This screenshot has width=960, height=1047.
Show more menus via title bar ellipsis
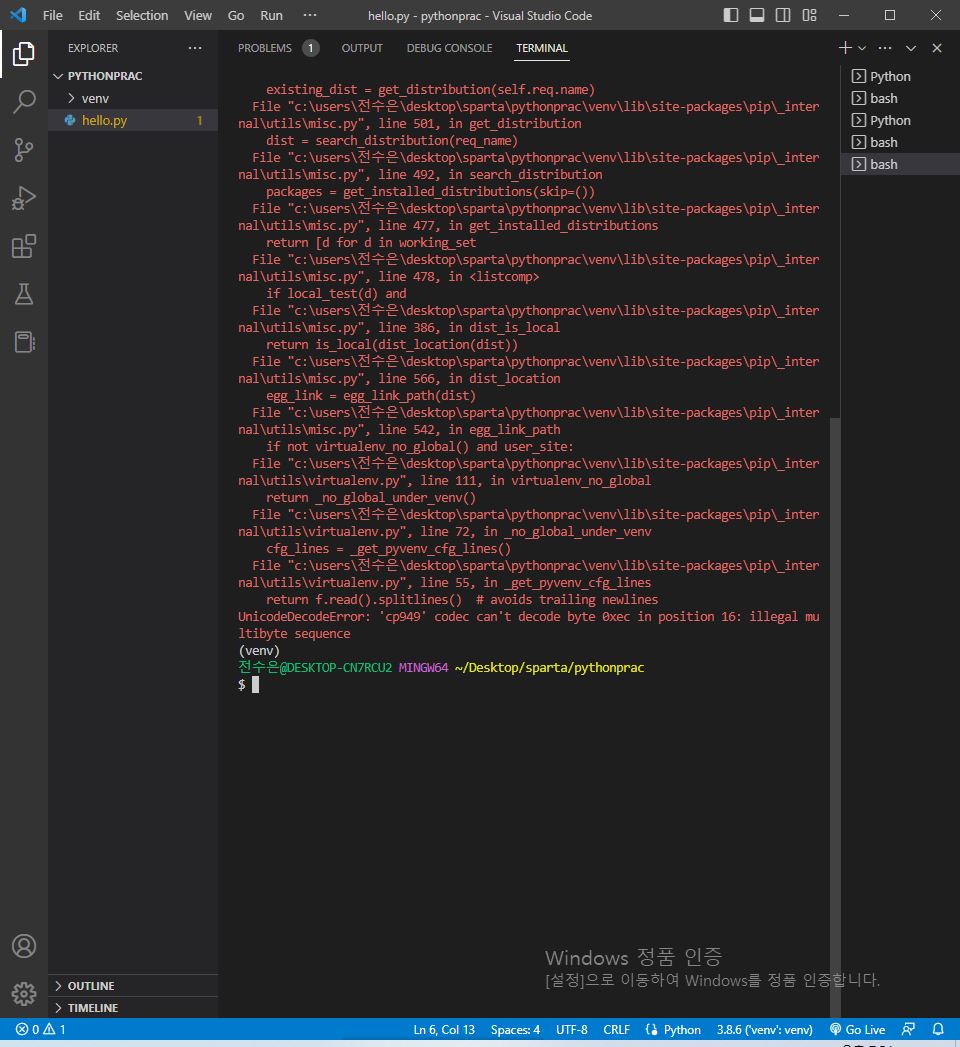point(310,15)
